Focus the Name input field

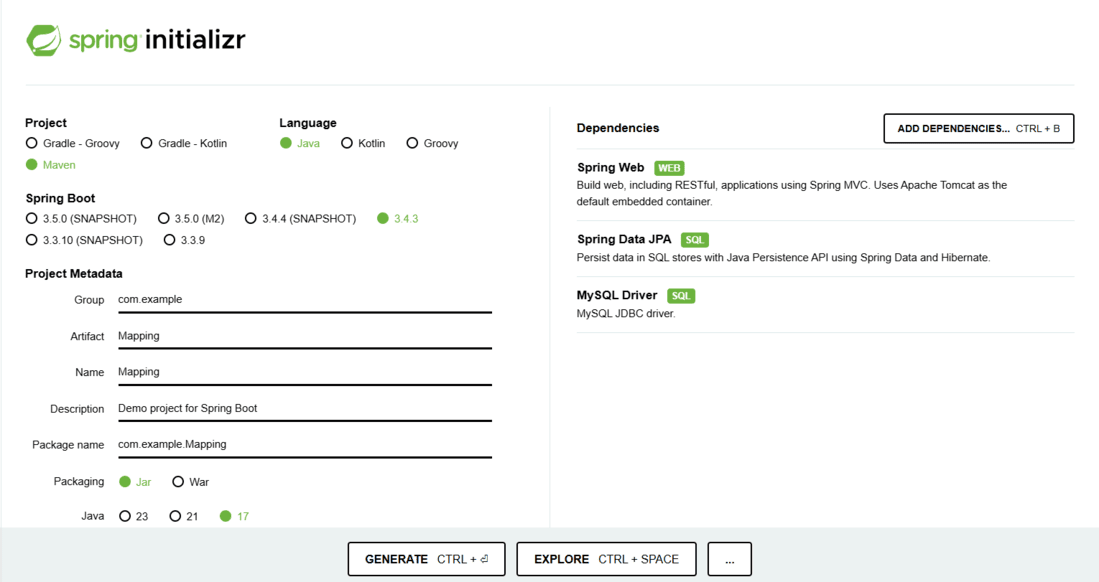click(305, 372)
